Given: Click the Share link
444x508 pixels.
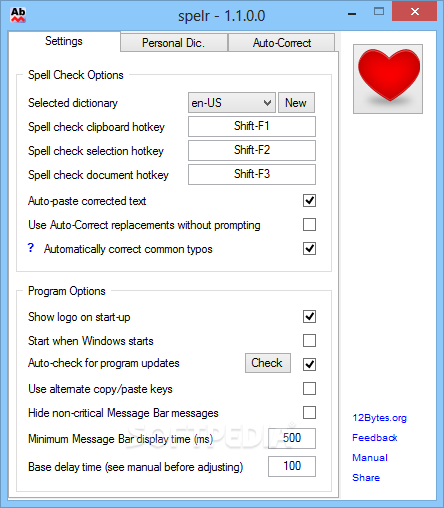Looking at the screenshot, I should (x=366, y=478).
